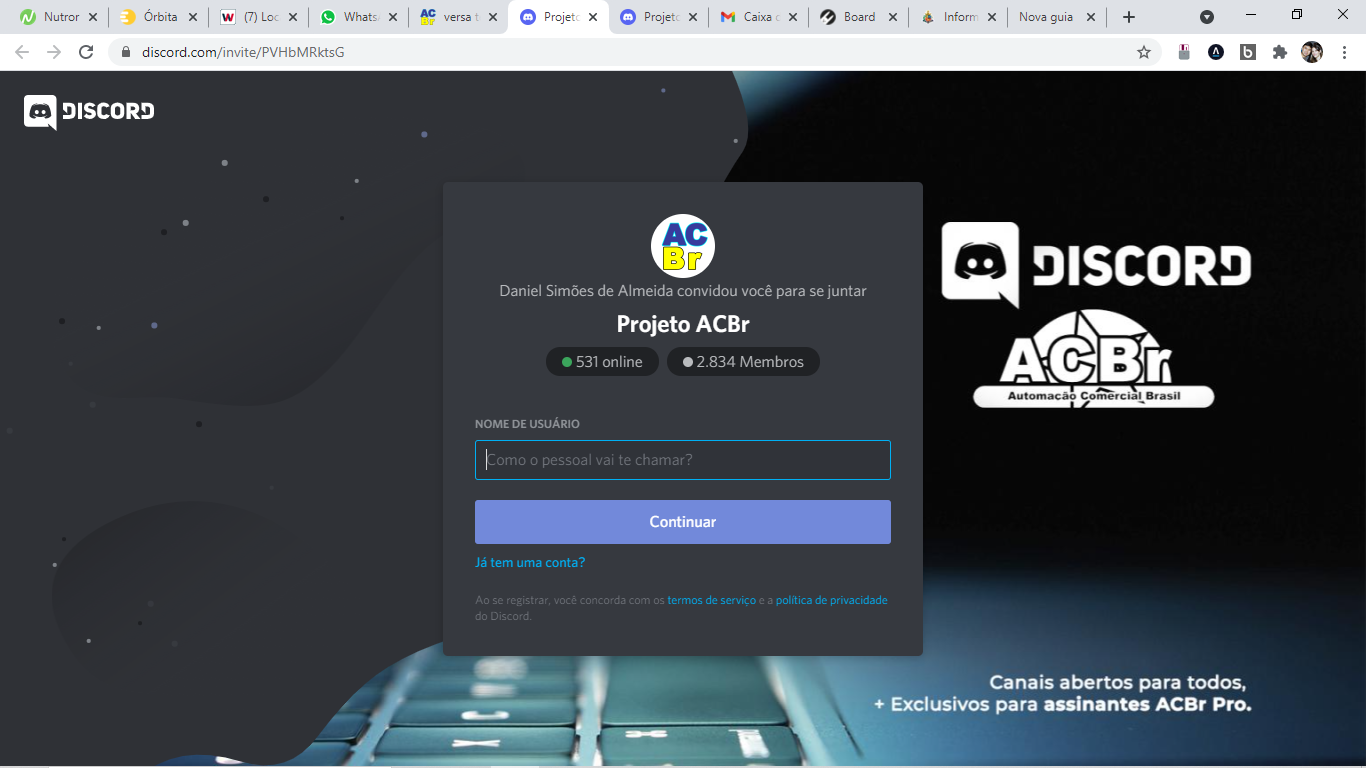Open a new tab with plus button
Image resolution: width=1366 pixels, height=768 pixels.
click(x=1129, y=17)
